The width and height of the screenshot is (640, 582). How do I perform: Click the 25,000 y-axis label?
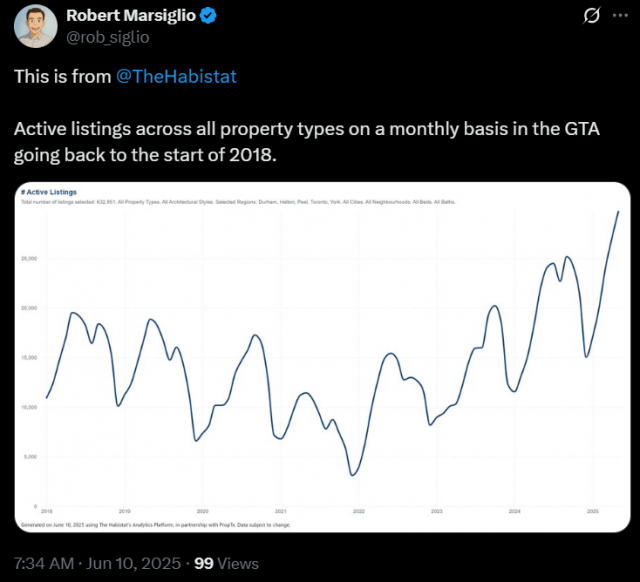[x=29, y=258]
